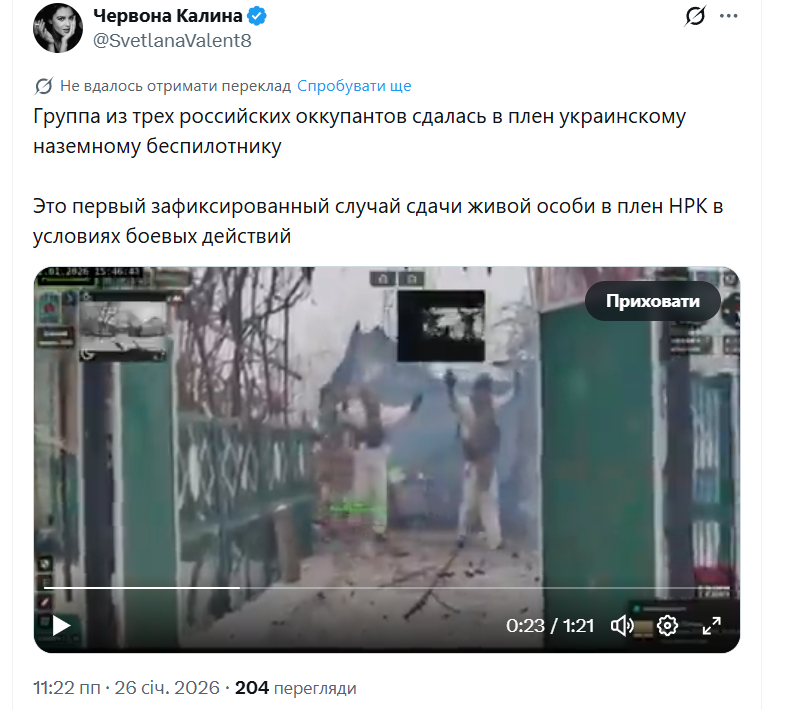The image size is (795, 710).
Task: Open the @SvetlanaValent8 handle link
Action: click(172, 41)
